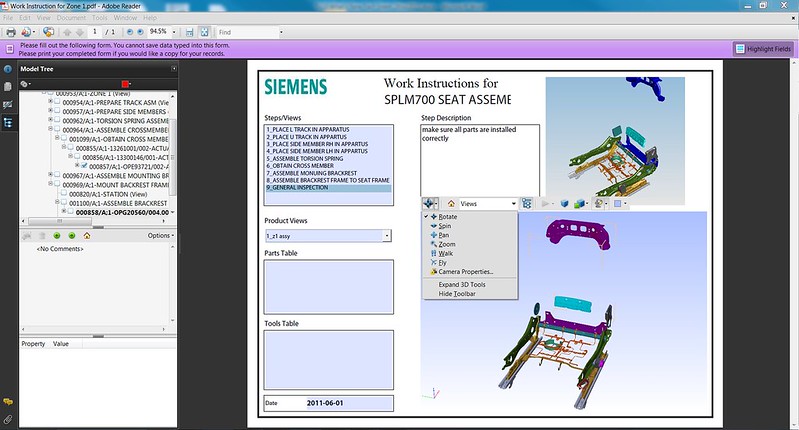Click in the Find search field
The width and height of the screenshot is (799, 430).
point(247,32)
